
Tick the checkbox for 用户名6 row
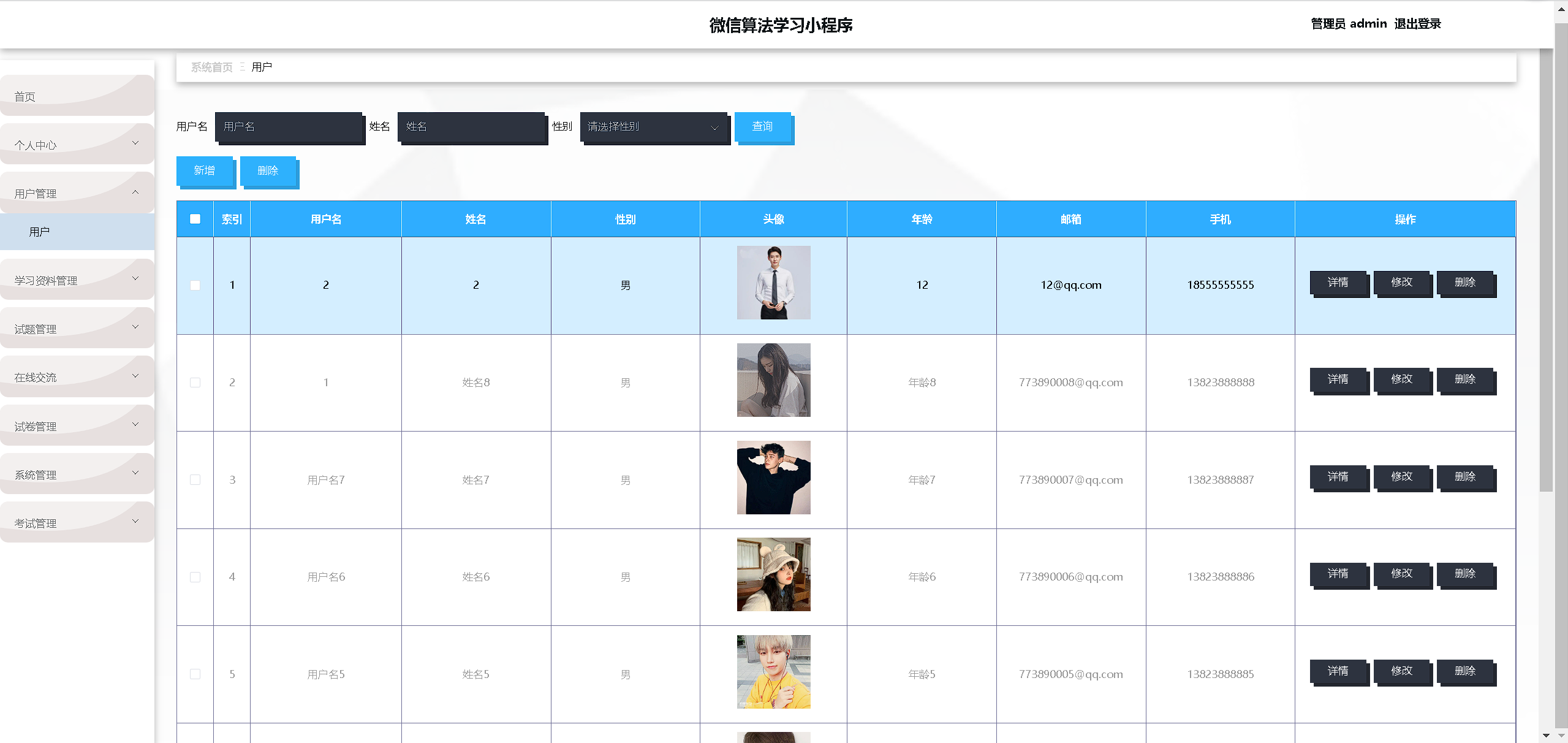(195, 577)
